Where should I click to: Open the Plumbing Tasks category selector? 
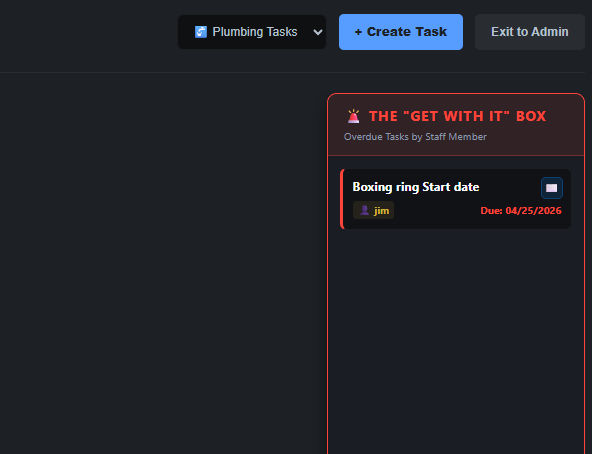click(252, 32)
